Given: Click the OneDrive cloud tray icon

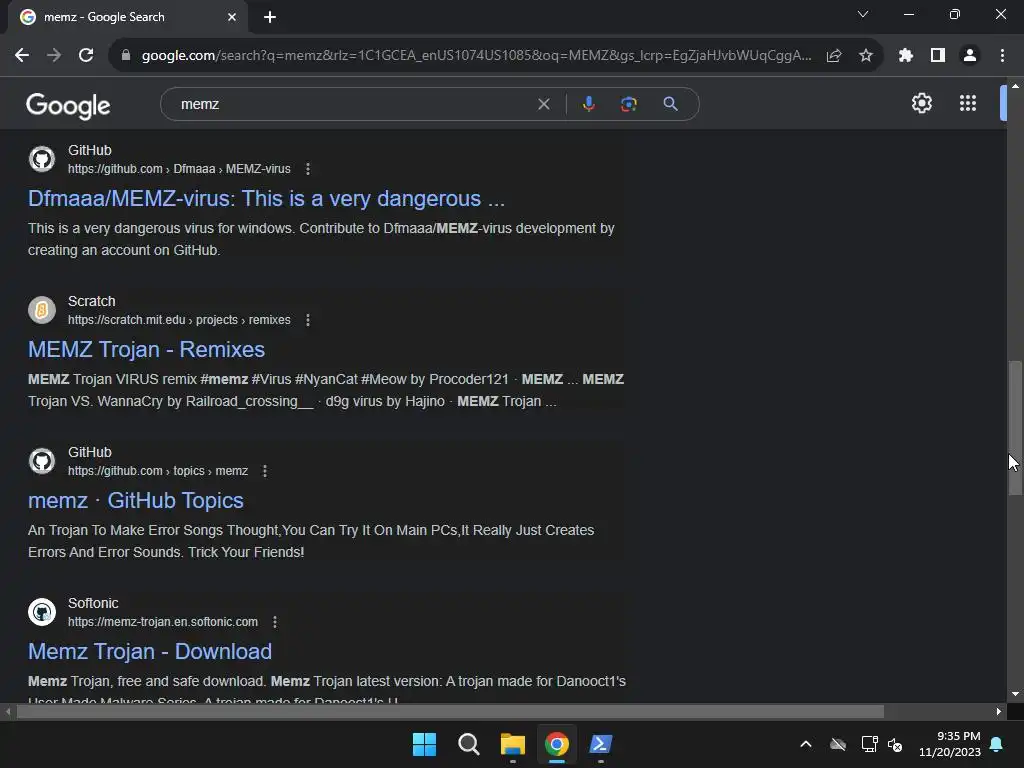Looking at the screenshot, I should click(x=838, y=744).
